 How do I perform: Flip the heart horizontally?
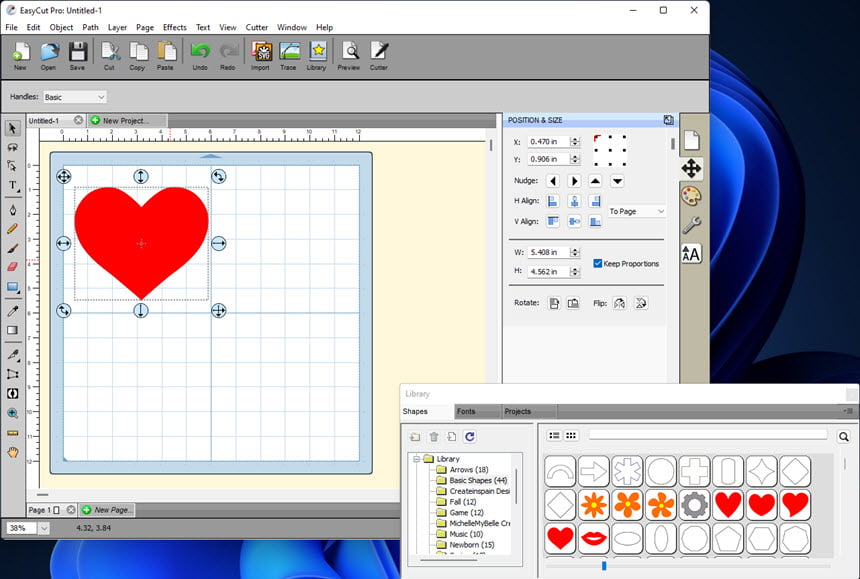[x=620, y=303]
